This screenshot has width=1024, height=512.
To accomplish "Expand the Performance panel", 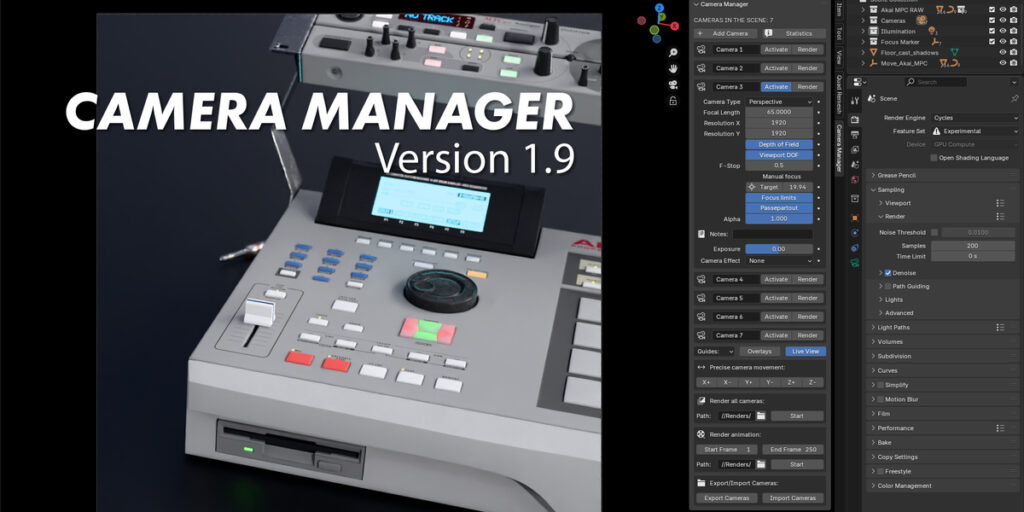I will 942,428.
